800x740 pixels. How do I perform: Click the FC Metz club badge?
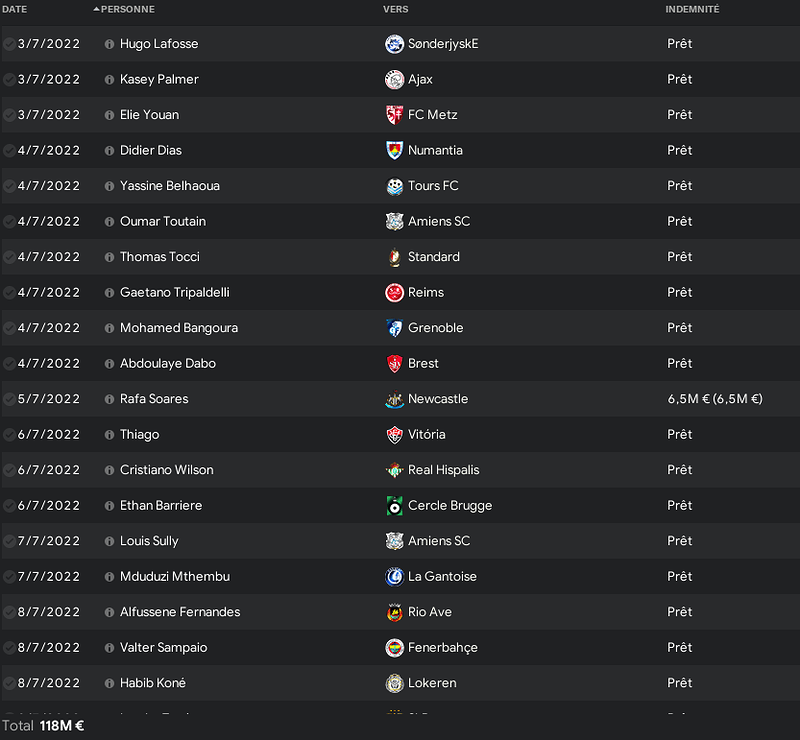pyautogui.click(x=394, y=115)
